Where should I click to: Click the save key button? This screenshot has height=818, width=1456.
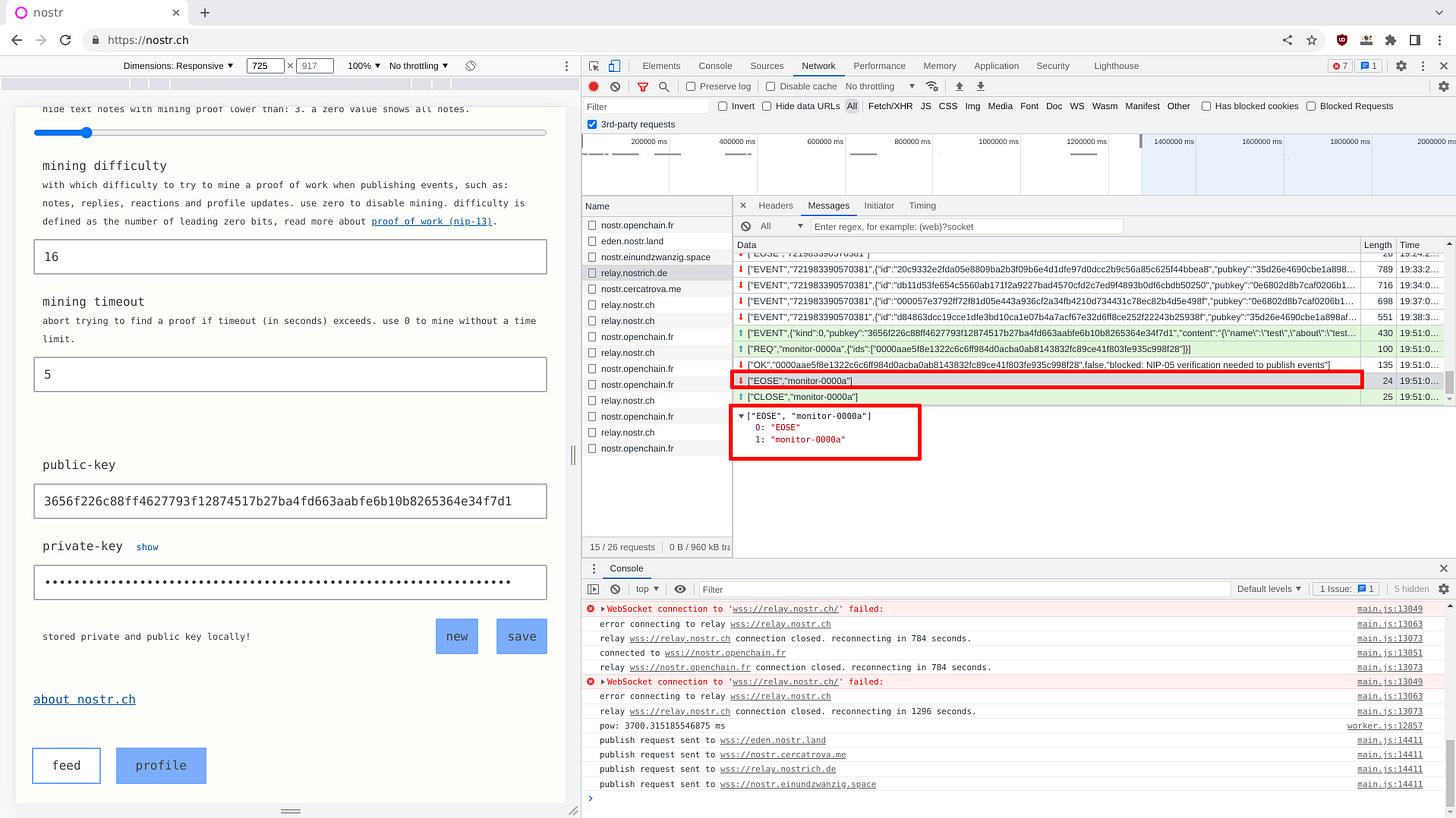pos(522,636)
